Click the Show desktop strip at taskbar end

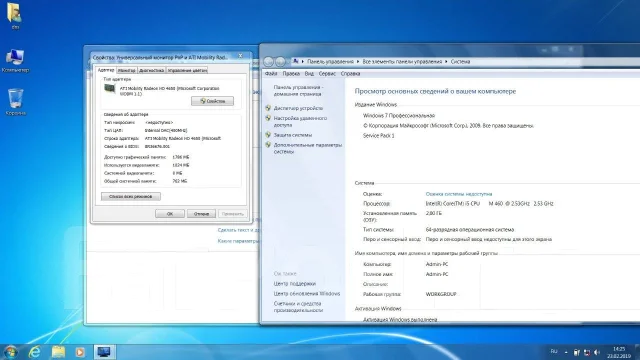point(637,352)
